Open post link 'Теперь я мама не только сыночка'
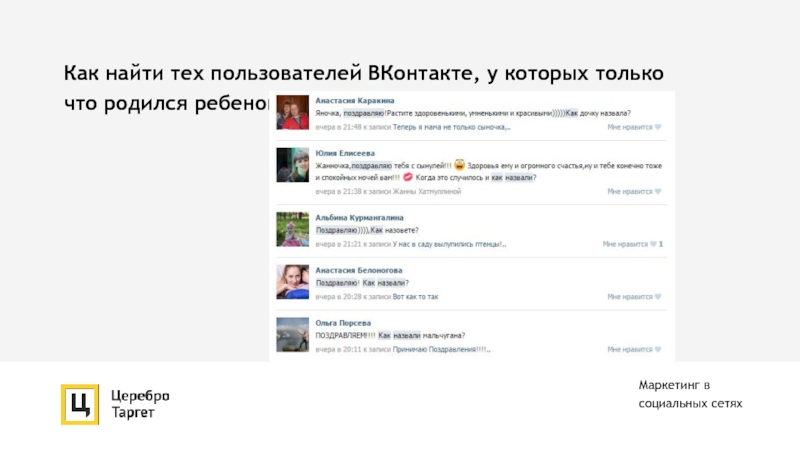Viewport: 800px width, 450px height. pos(452,127)
